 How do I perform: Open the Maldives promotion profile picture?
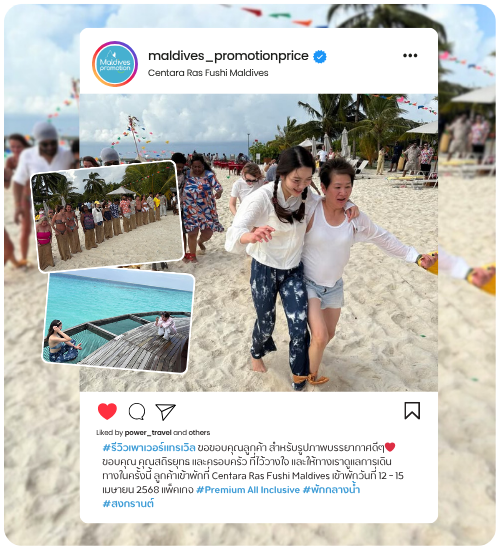tap(115, 64)
